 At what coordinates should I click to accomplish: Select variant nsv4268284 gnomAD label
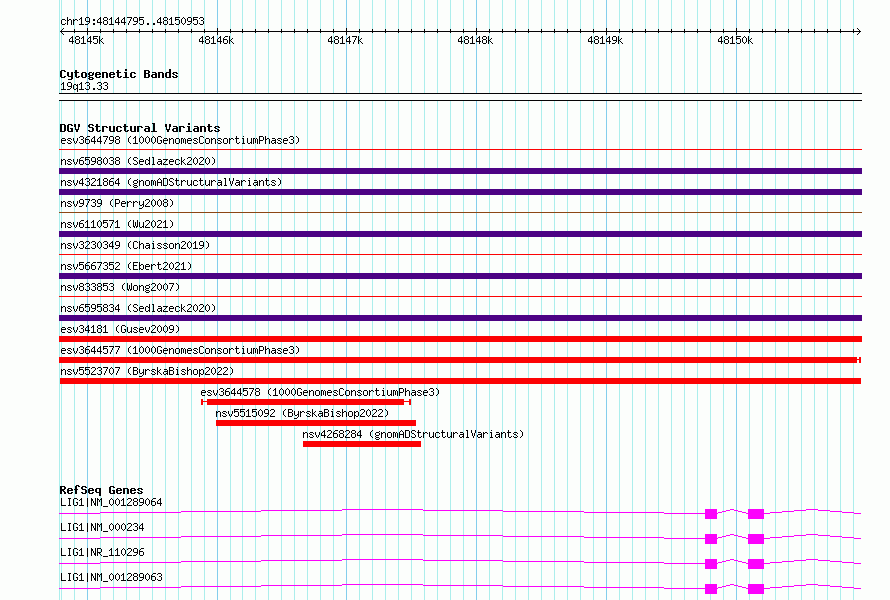(x=413, y=434)
